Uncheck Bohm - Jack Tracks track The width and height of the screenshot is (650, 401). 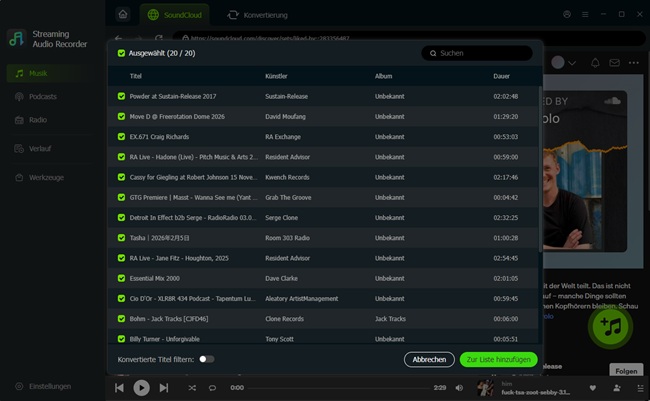pyautogui.click(x=121, y=318)
